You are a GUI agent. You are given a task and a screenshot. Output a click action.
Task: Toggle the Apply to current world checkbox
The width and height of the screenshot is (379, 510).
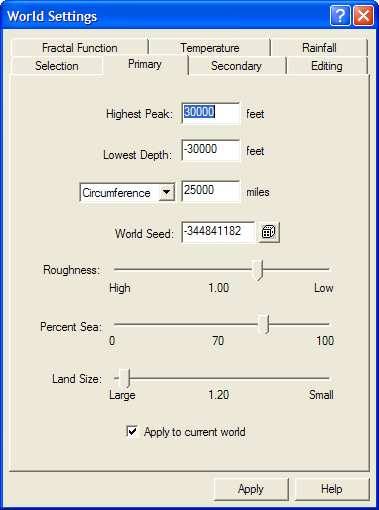[132, 431]
